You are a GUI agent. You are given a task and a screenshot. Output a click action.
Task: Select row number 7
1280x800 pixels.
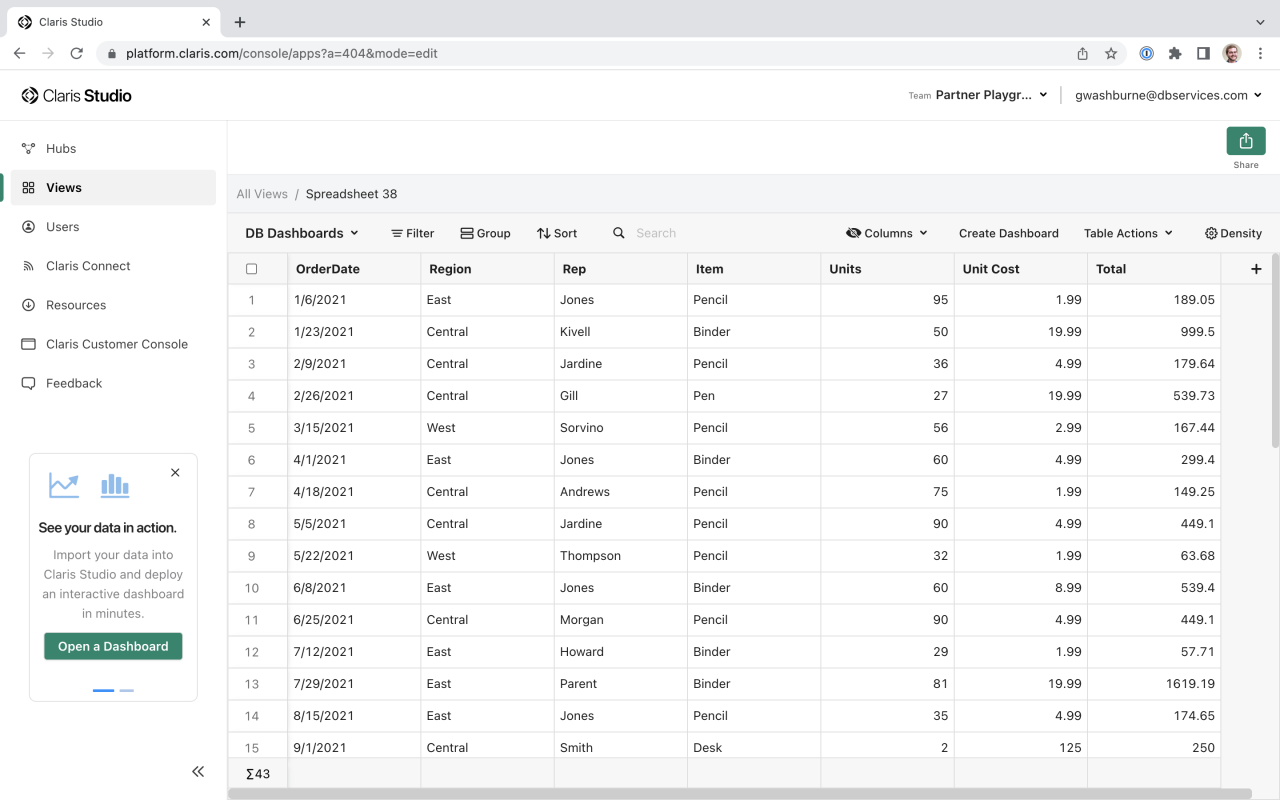[251, 492]
